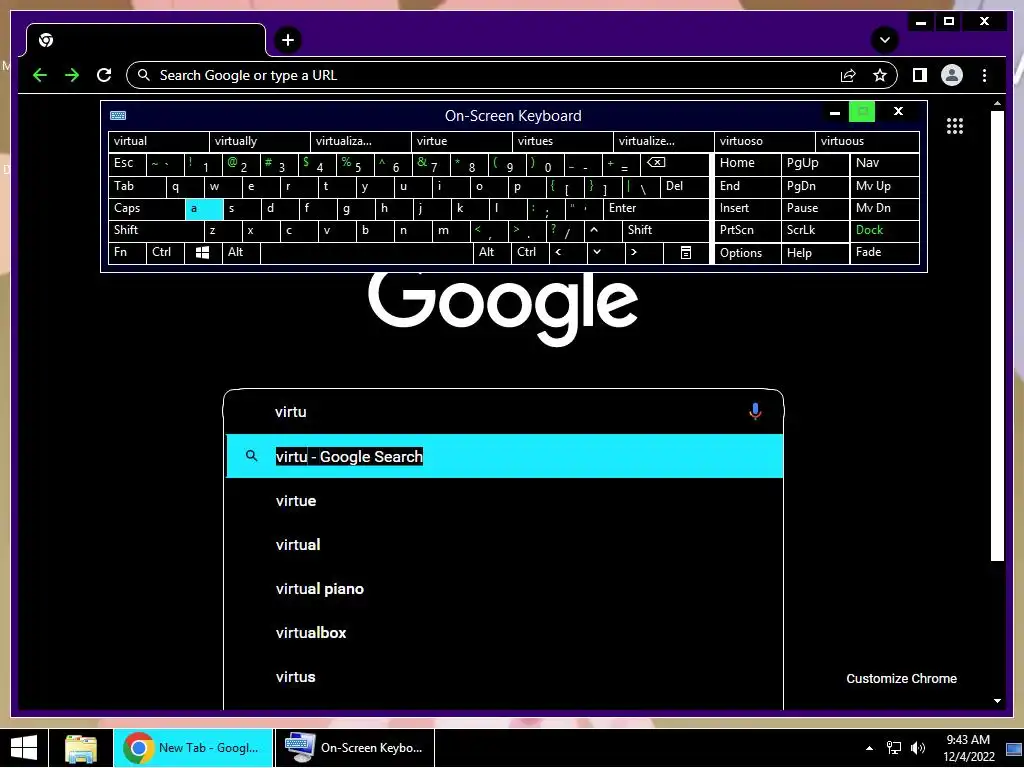Choose the 'virtually' text prediction

point(259,142)
